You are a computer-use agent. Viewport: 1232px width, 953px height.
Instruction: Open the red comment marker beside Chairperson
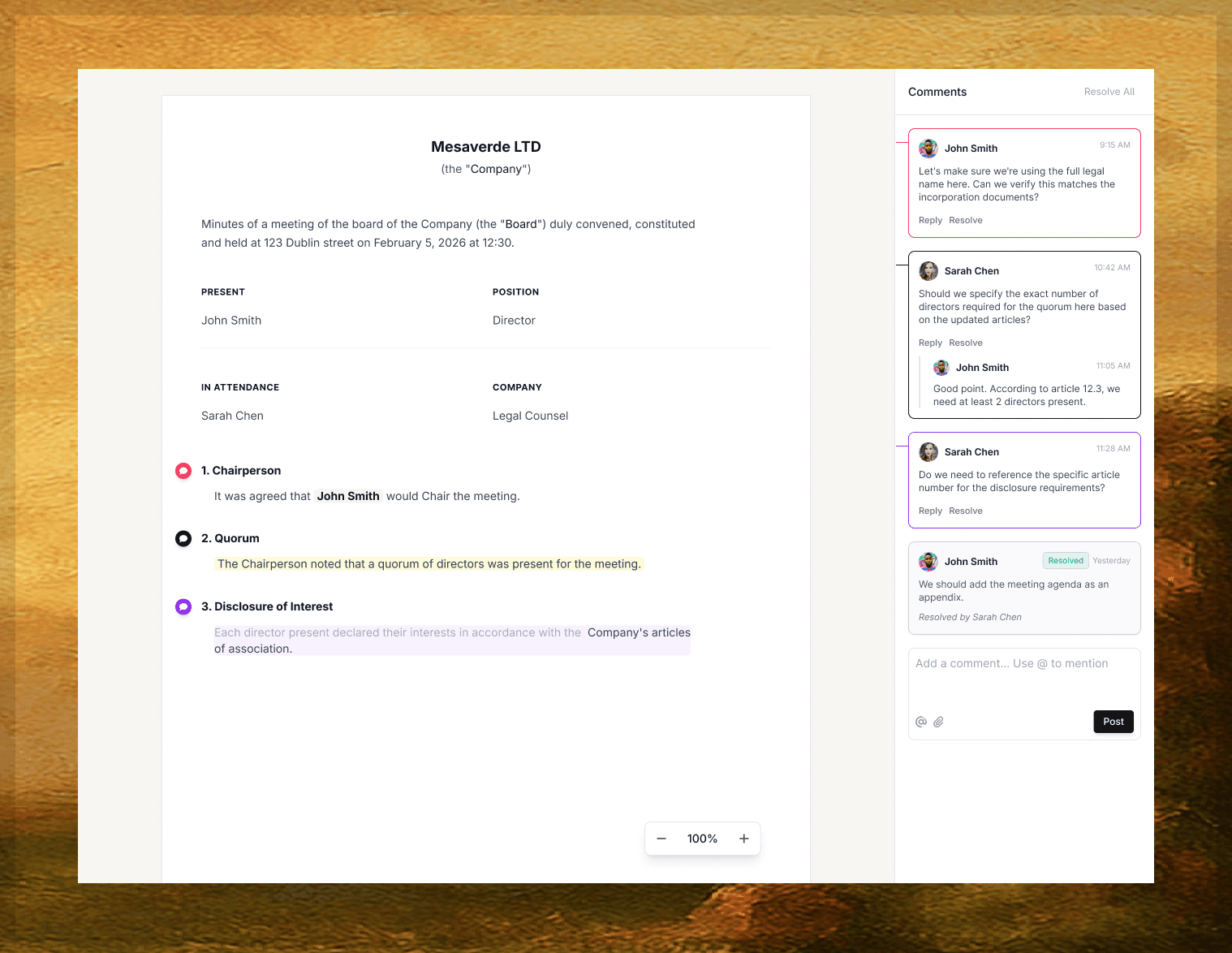click(183, 471)
